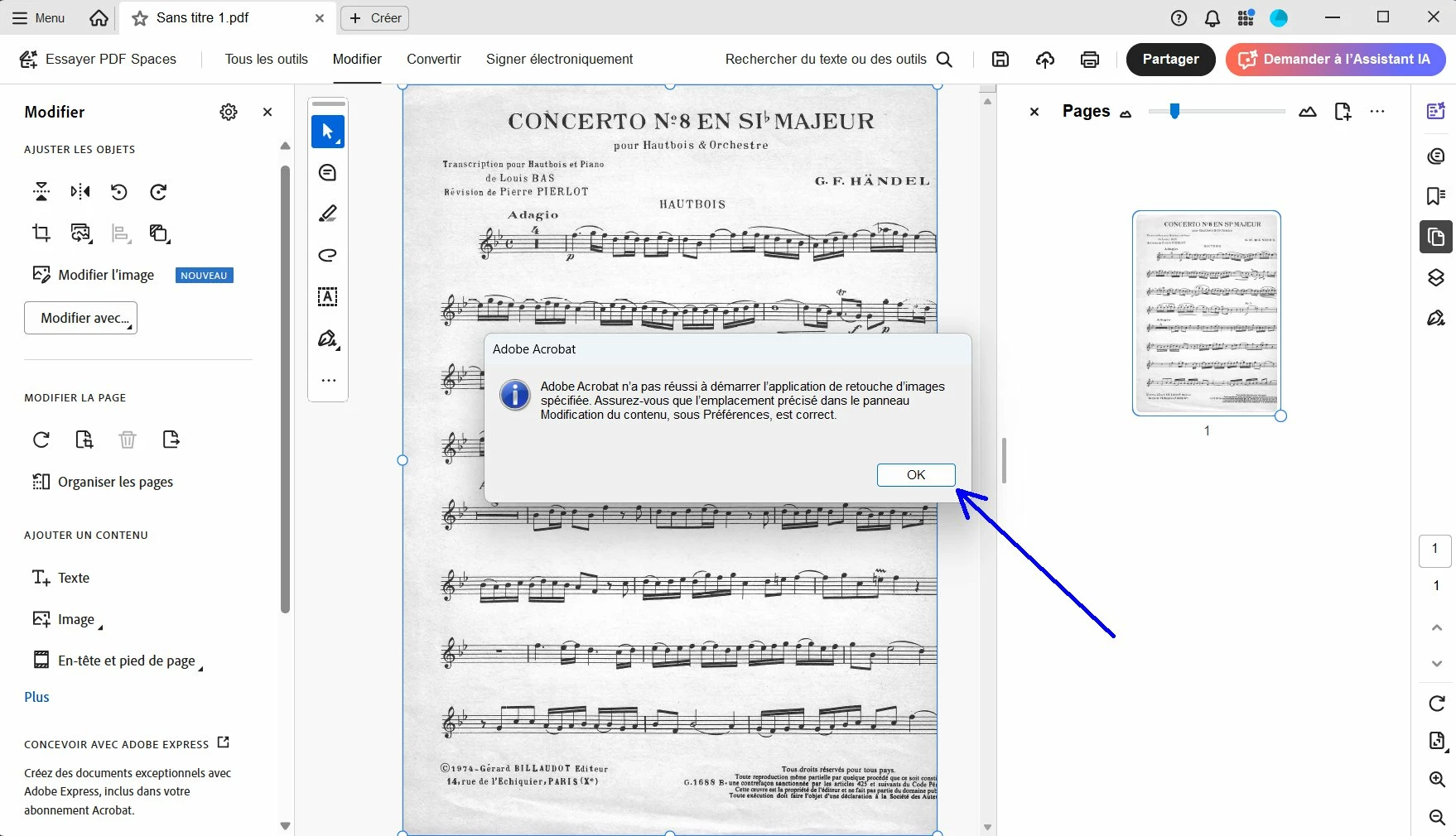Image resolution: width=1456 pixels, height=836 pixels.
Task: Select the fountain pen sign tool
Action: 328,339
